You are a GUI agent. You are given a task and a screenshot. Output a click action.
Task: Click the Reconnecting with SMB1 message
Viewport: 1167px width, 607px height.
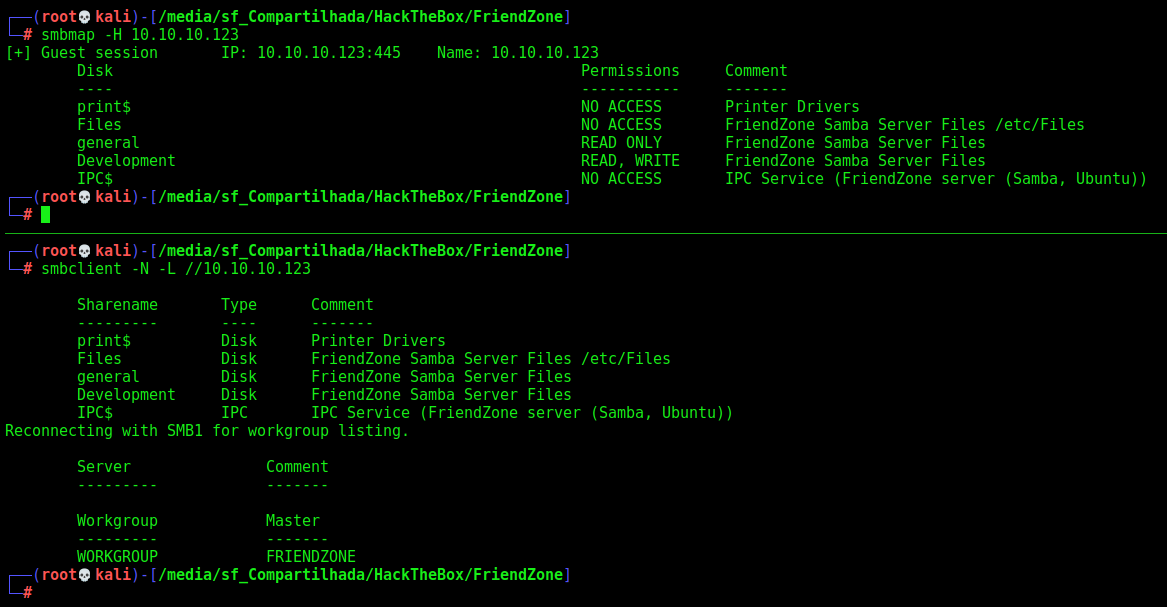(x=207, y=431)
